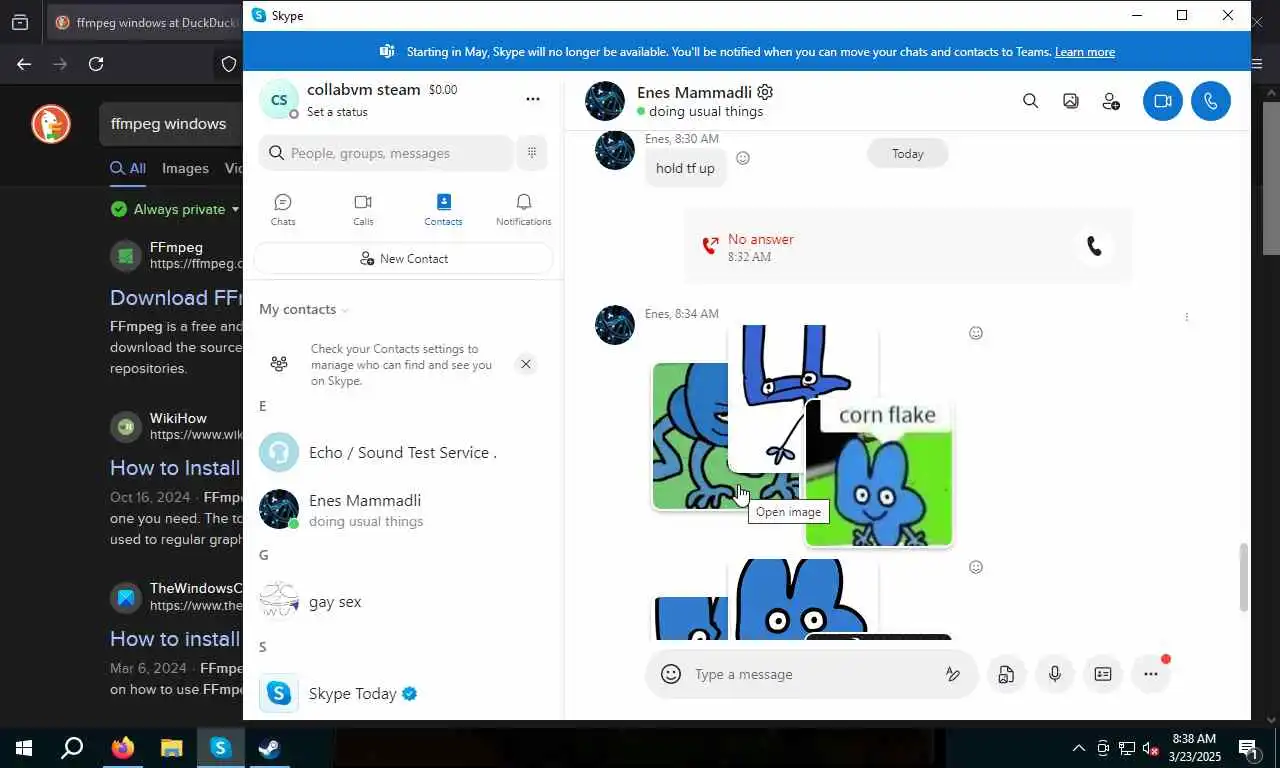Open Skype dial pad icon
The width and height of the screenshot is (1280, 768).
[x=532, y=153]
